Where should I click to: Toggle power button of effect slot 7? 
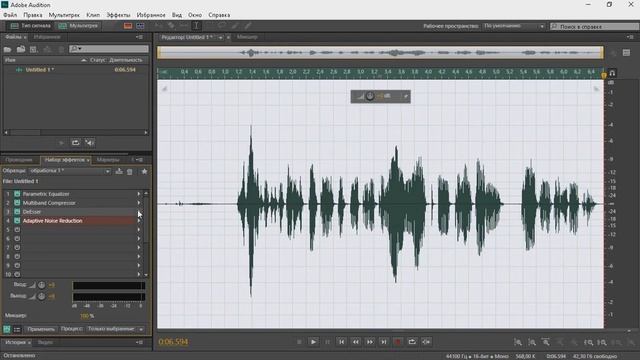[x=17, y=248]
